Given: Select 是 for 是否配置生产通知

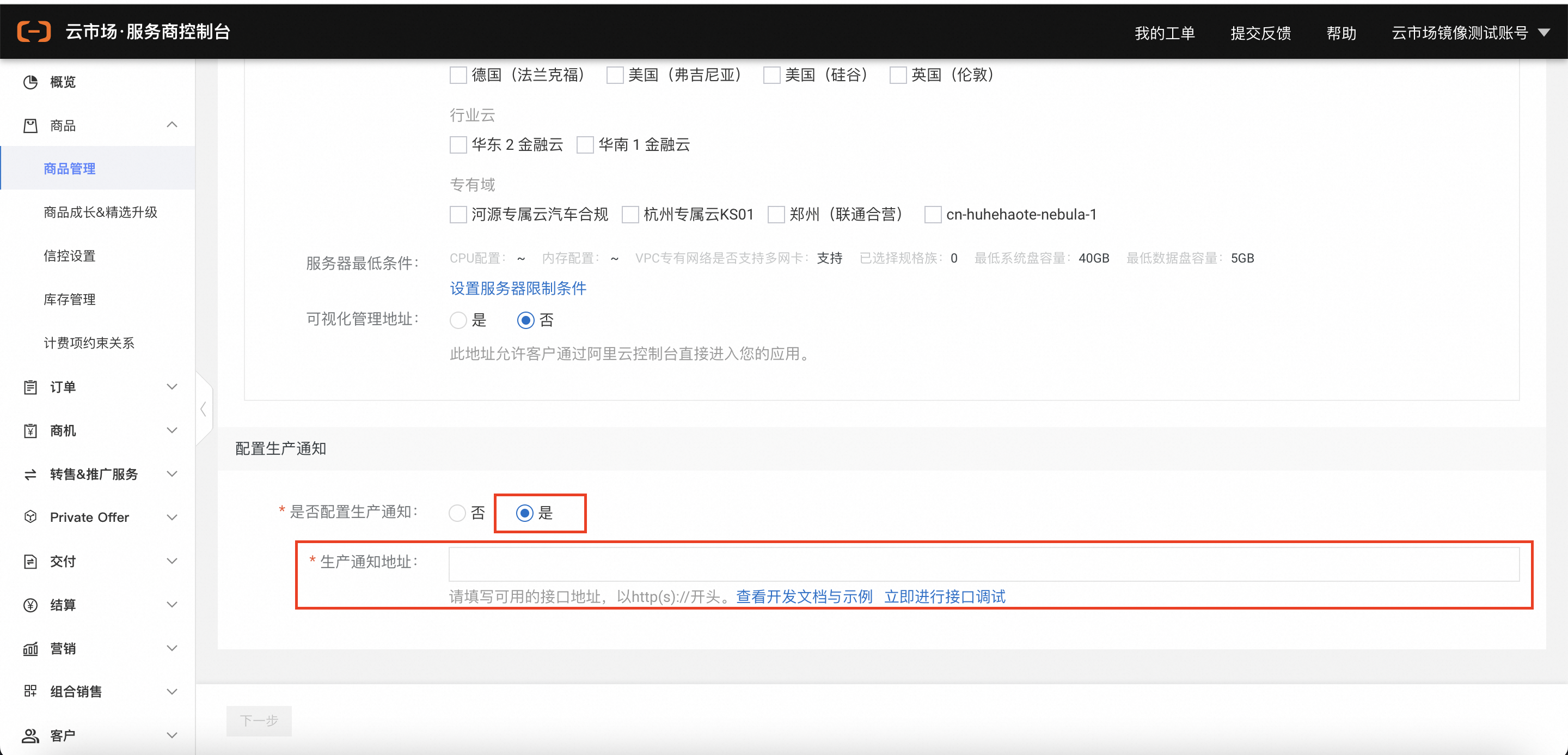Looking at the screenshot, I should 525,513.
